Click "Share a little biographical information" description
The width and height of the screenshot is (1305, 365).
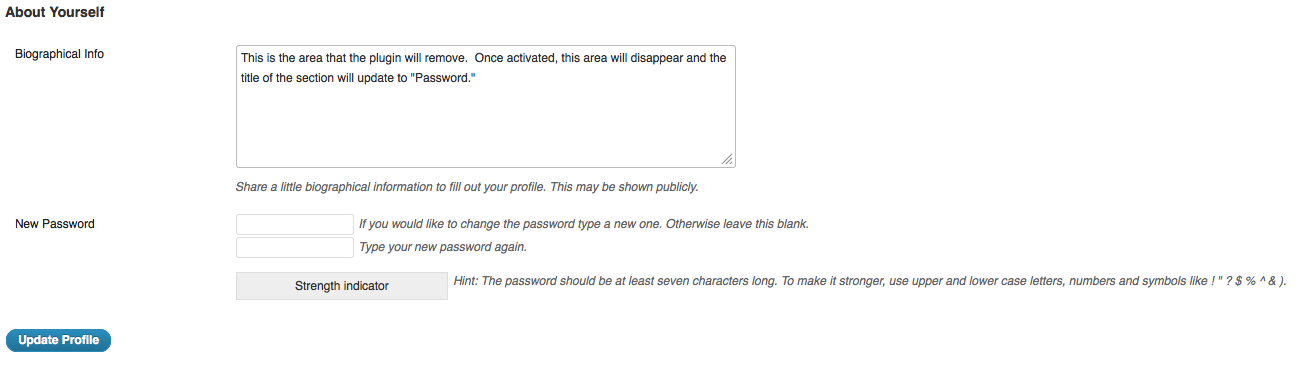(x=467, y=187)
